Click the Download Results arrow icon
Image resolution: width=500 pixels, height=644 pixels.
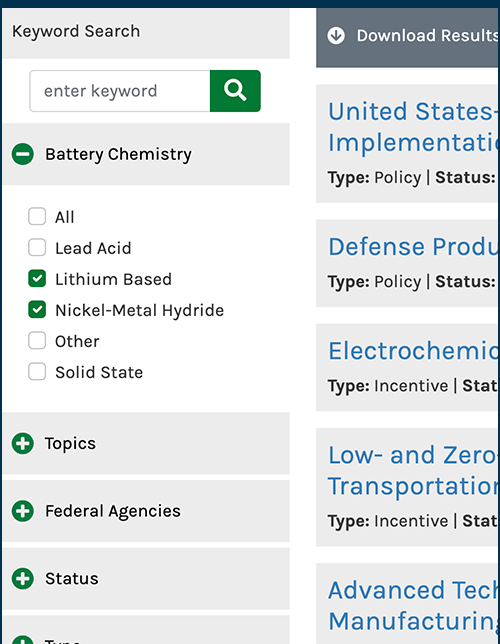point(336,35)
